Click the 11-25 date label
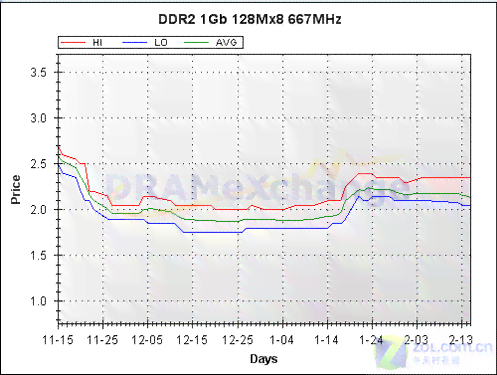 pos(103,340)
